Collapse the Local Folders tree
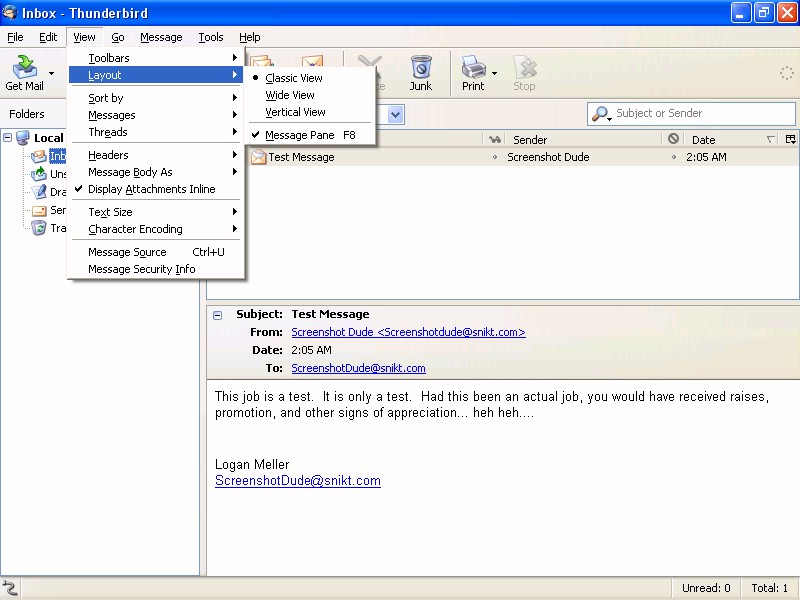The height and width of the screenshot is (600, 800). pyautogui.click(x=8, y=137)
